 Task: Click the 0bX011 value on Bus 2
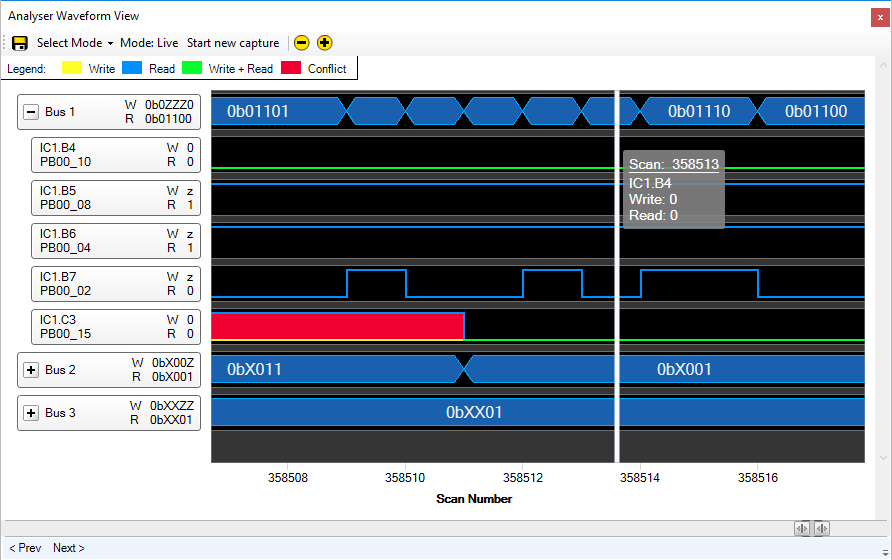coord(254,369)
